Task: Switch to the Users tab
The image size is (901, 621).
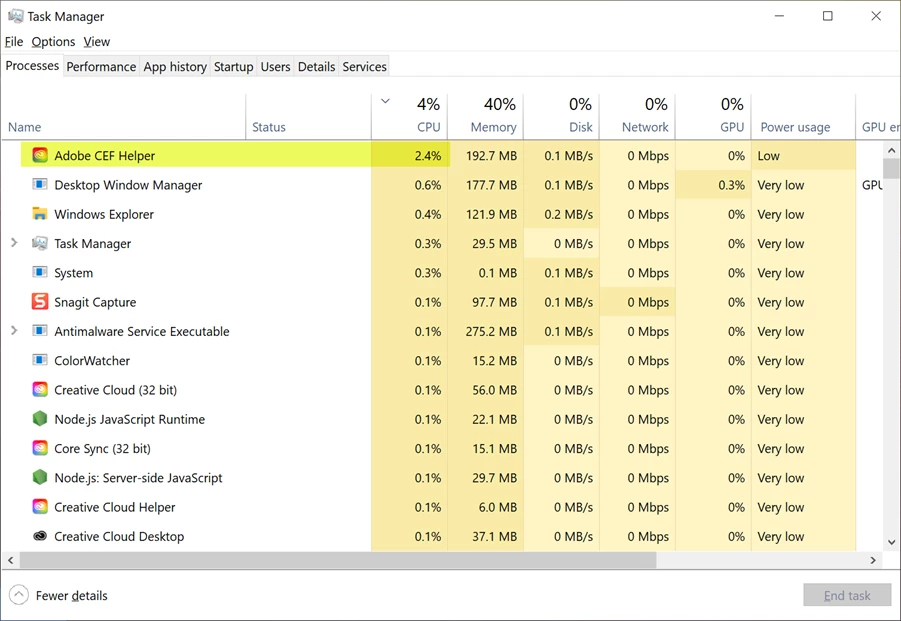Action: pos(275,67)
